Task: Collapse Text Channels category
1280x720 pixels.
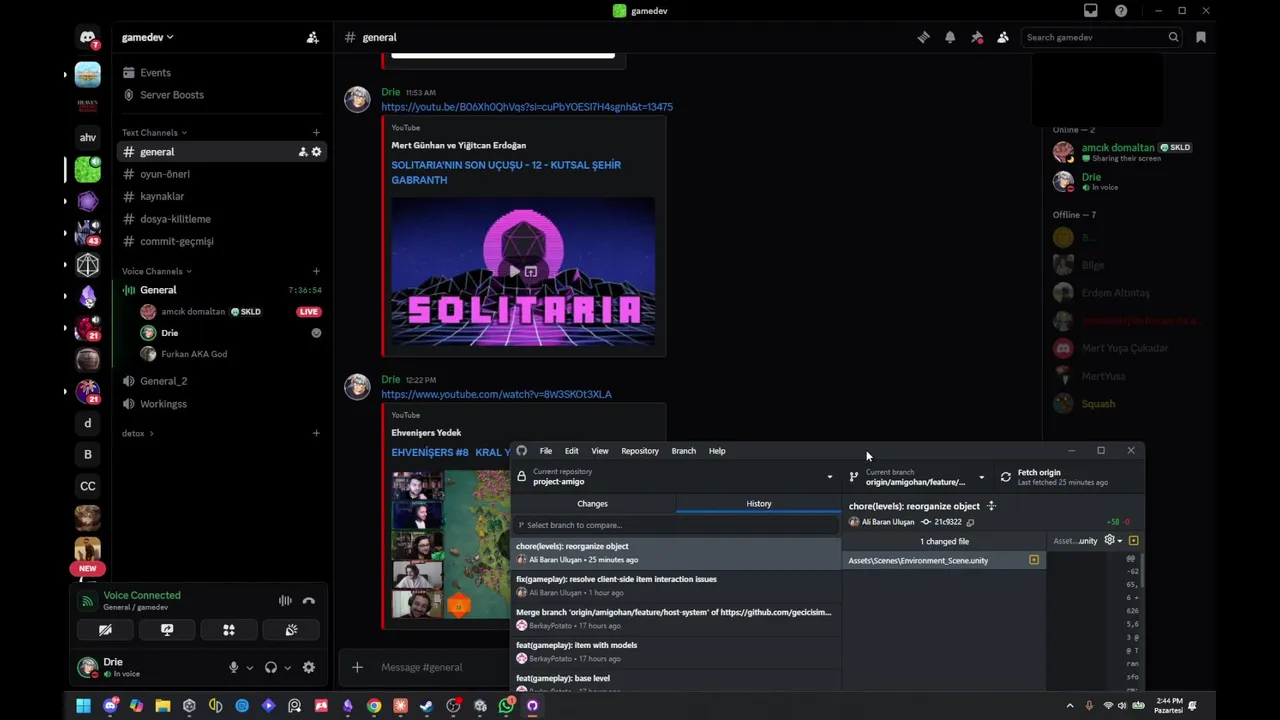Action: [154, 132]
